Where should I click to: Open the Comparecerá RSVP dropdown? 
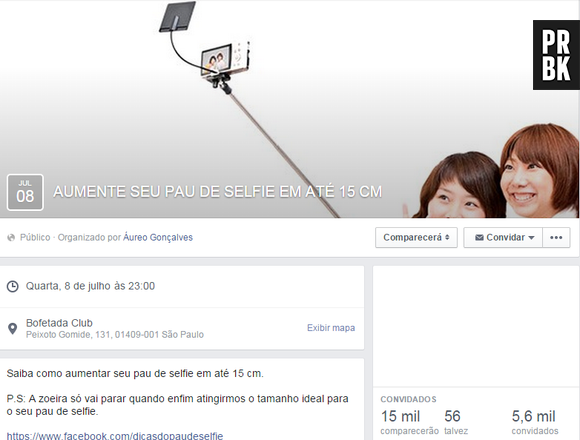[416, 237]
